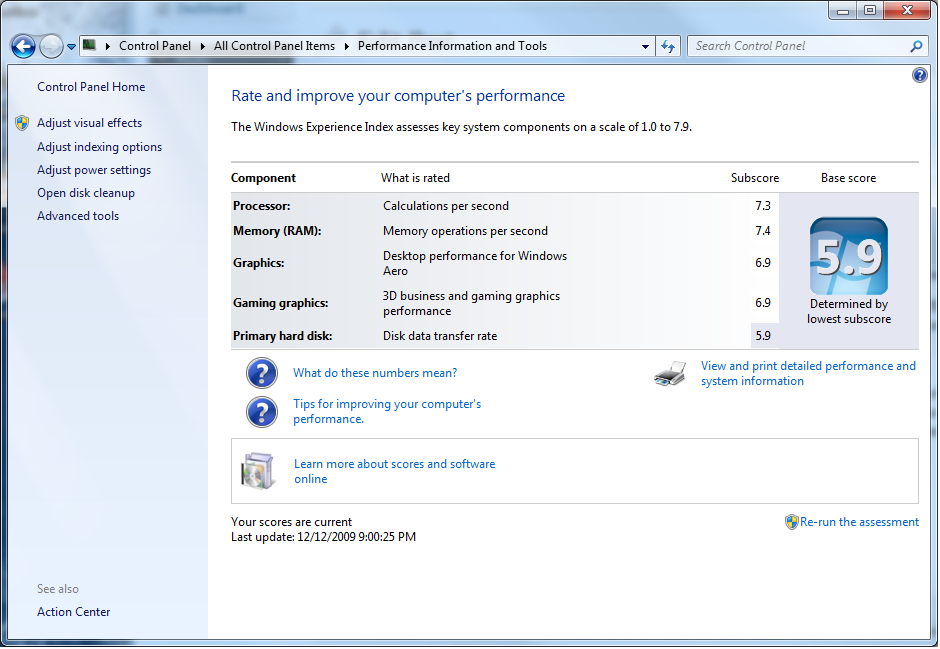940x649 pixels.
Task: Open Action Center under See also
Action: pyautogui.click(x=74, y=612)
